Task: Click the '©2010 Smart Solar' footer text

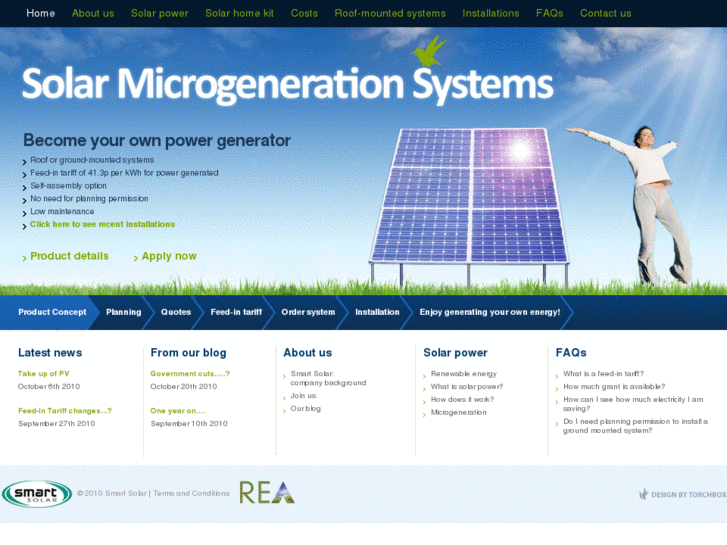Action: coord(112,493)
